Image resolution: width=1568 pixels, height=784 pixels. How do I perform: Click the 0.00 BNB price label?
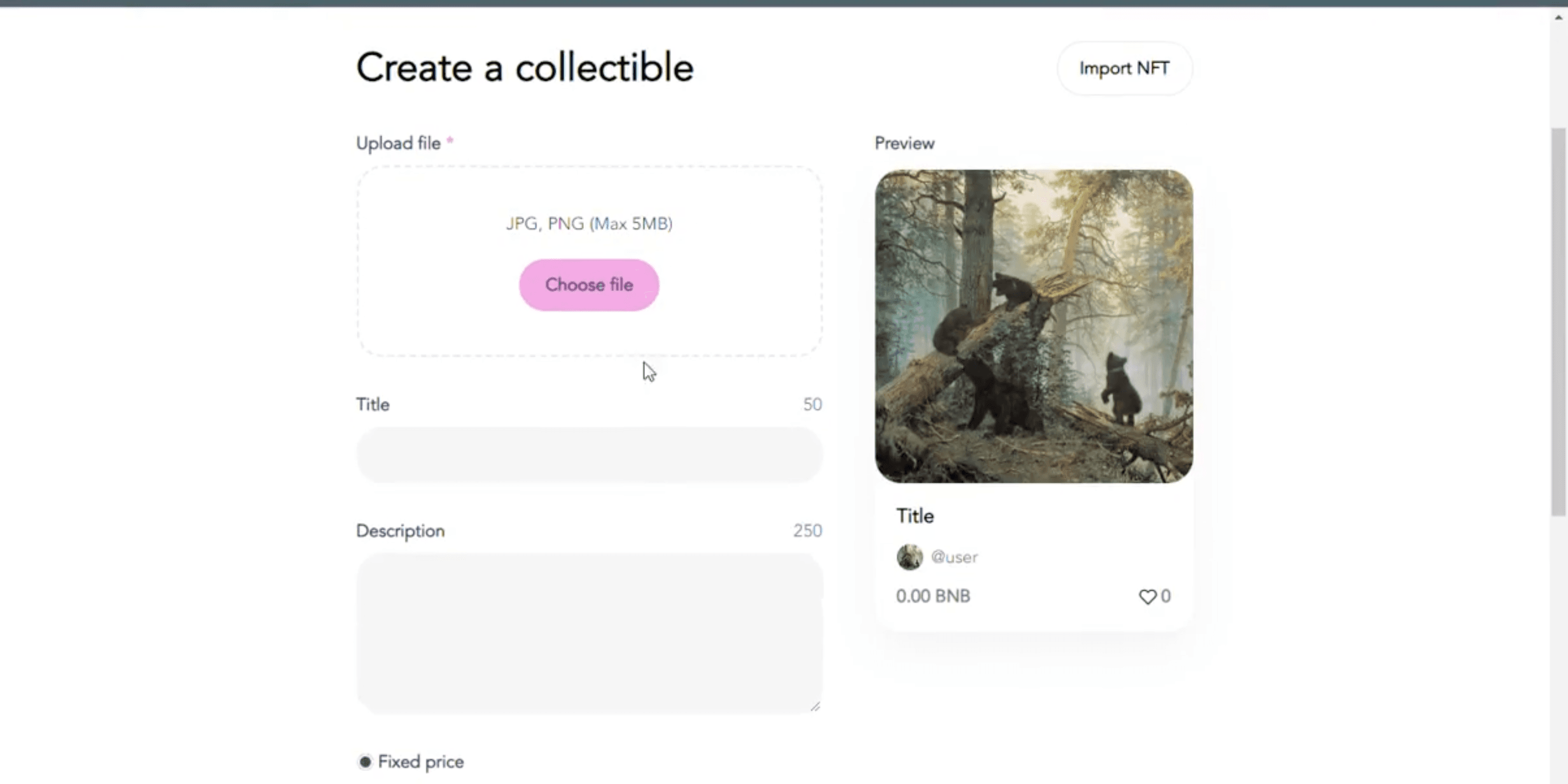click(932, 596)
